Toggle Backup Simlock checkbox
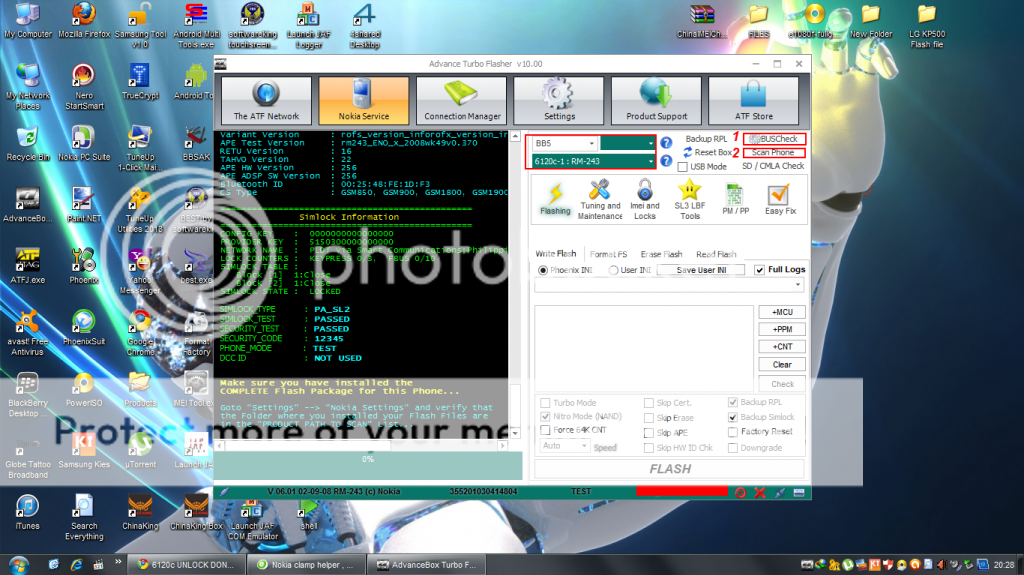The width and height of the screenshot is (1024, 575). pos(733,417)
